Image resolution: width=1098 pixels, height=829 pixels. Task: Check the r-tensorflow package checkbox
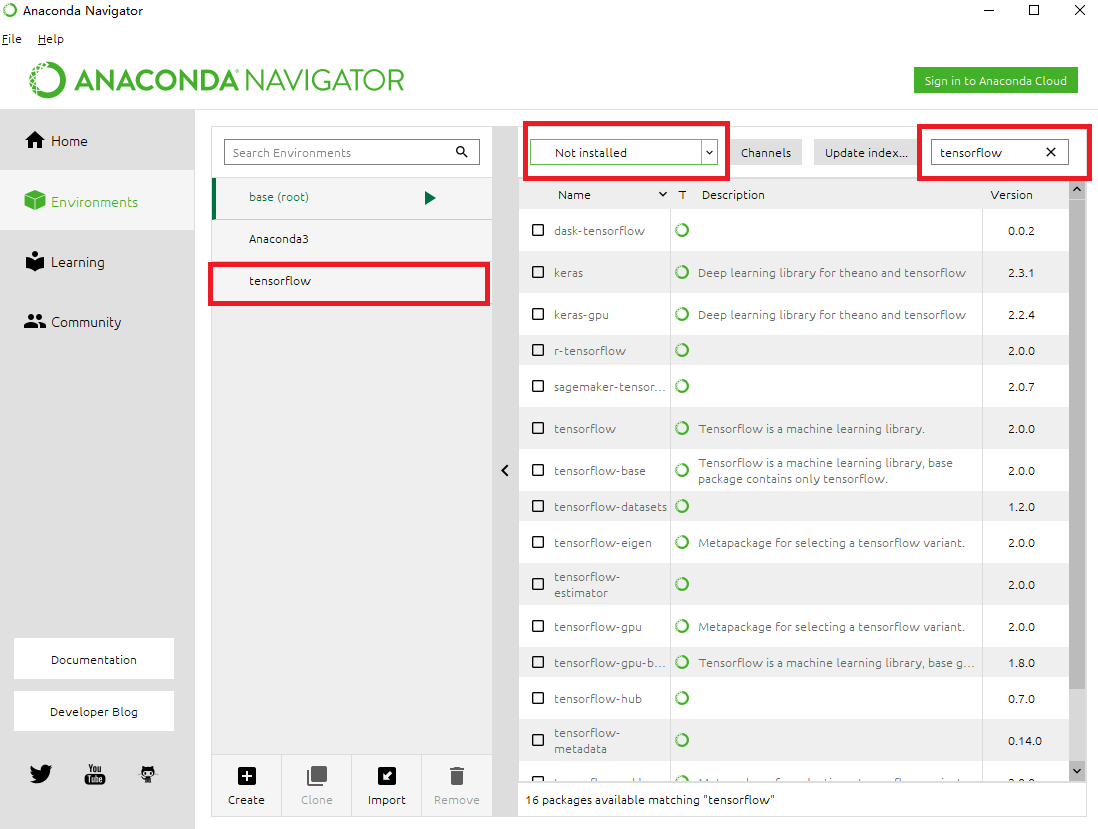pos(538,350)
